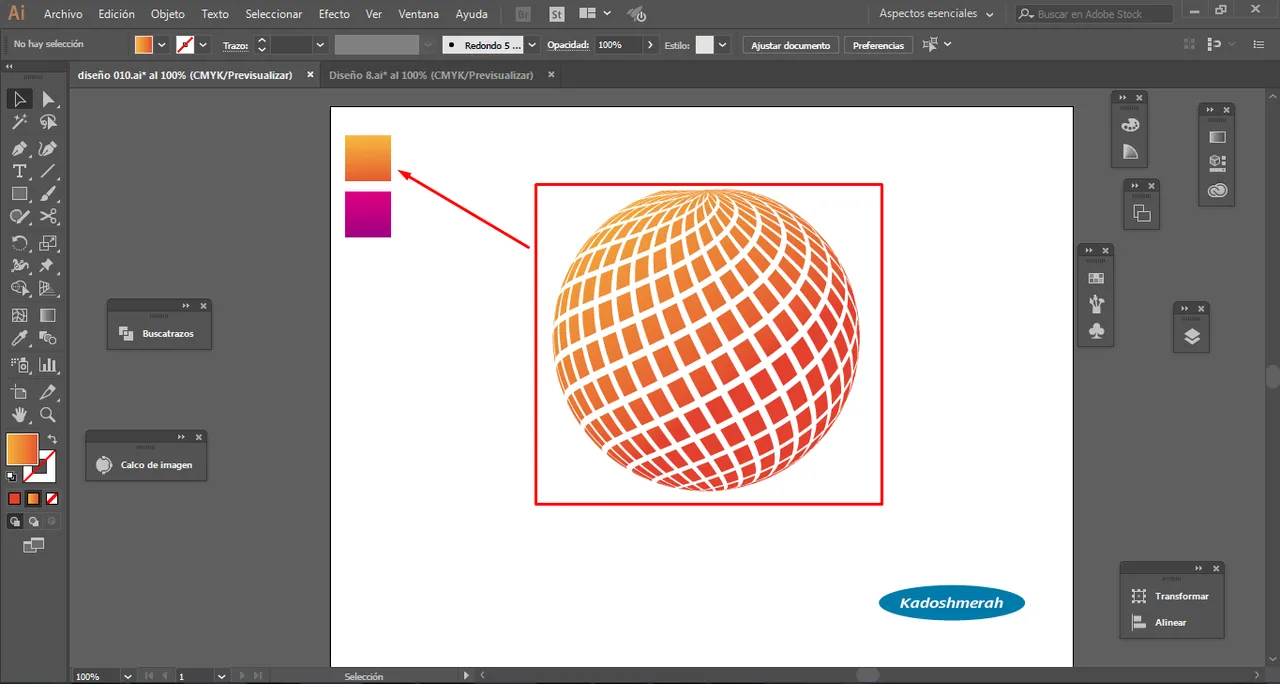
Task: Switch paint mode to Gradient
Action: (33, 498)
